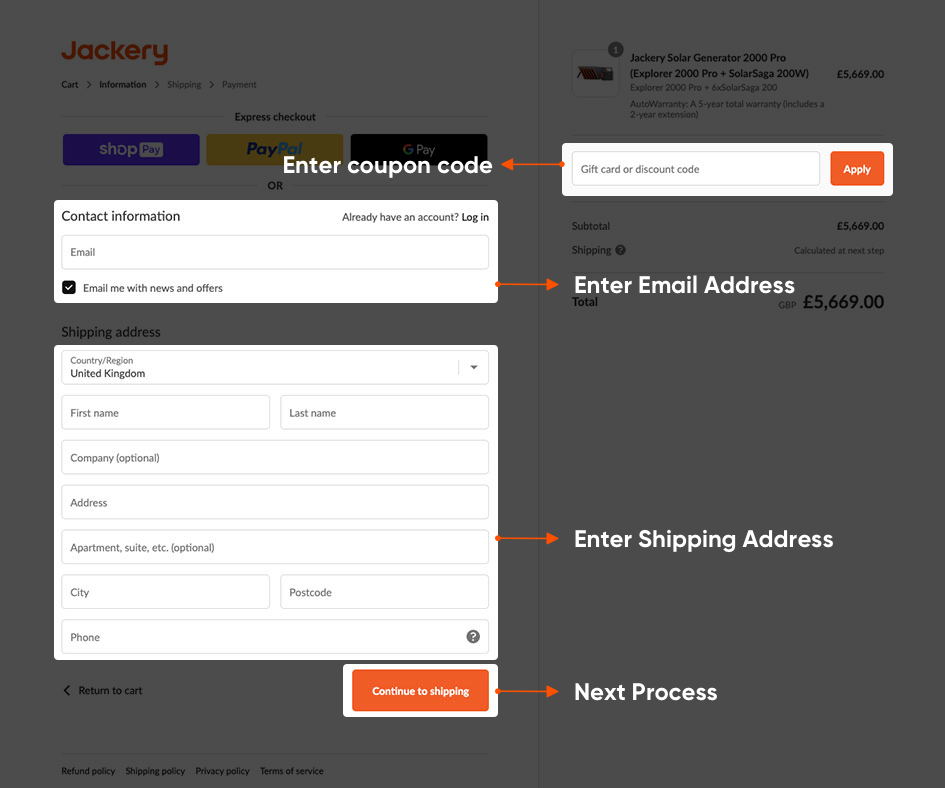Click the phone field help question icon
The width and height of the screenshot is (945, 788).
click(x=473, y=637)
